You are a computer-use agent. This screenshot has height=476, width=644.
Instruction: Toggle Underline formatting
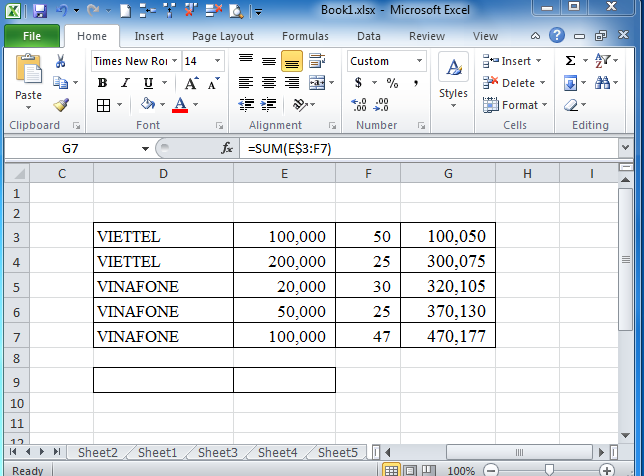pyautogui.click(x=148, y=83)
